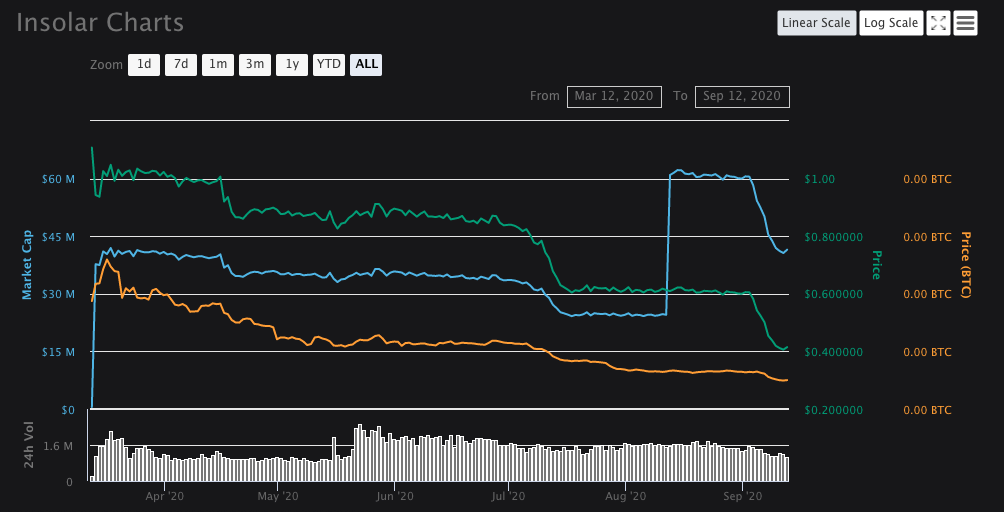1004x512 pixels.
Task: Click the $15 M market cap label
Action: 59,352
